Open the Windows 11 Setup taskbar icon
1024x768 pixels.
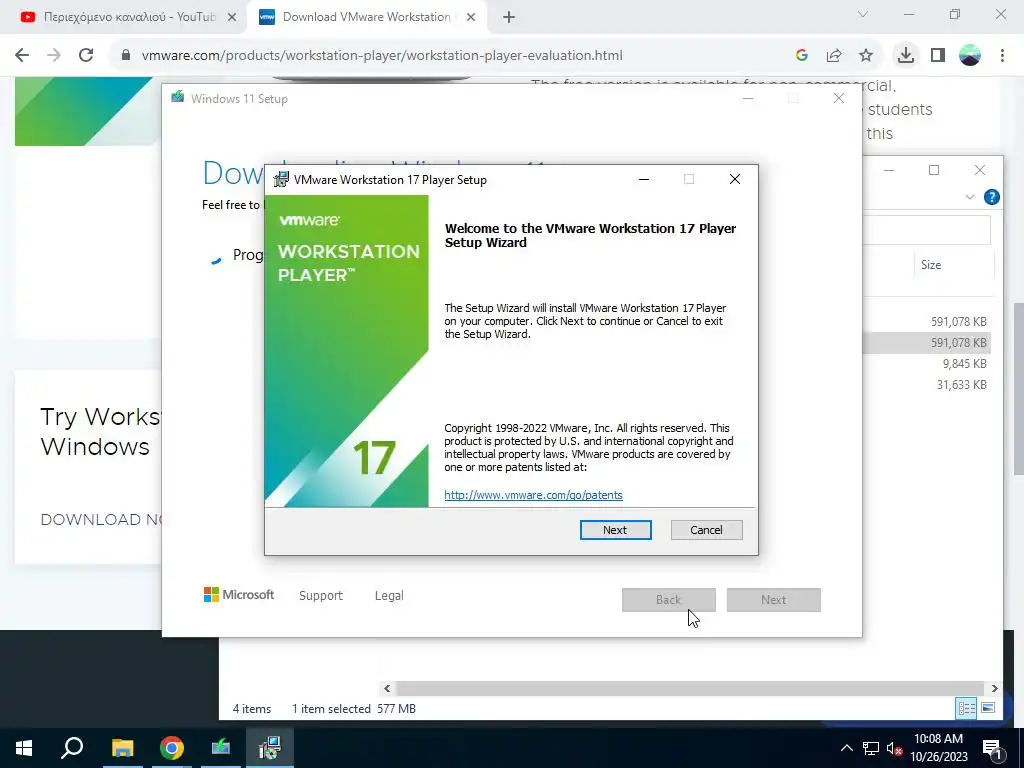click(x=220, y=748)
